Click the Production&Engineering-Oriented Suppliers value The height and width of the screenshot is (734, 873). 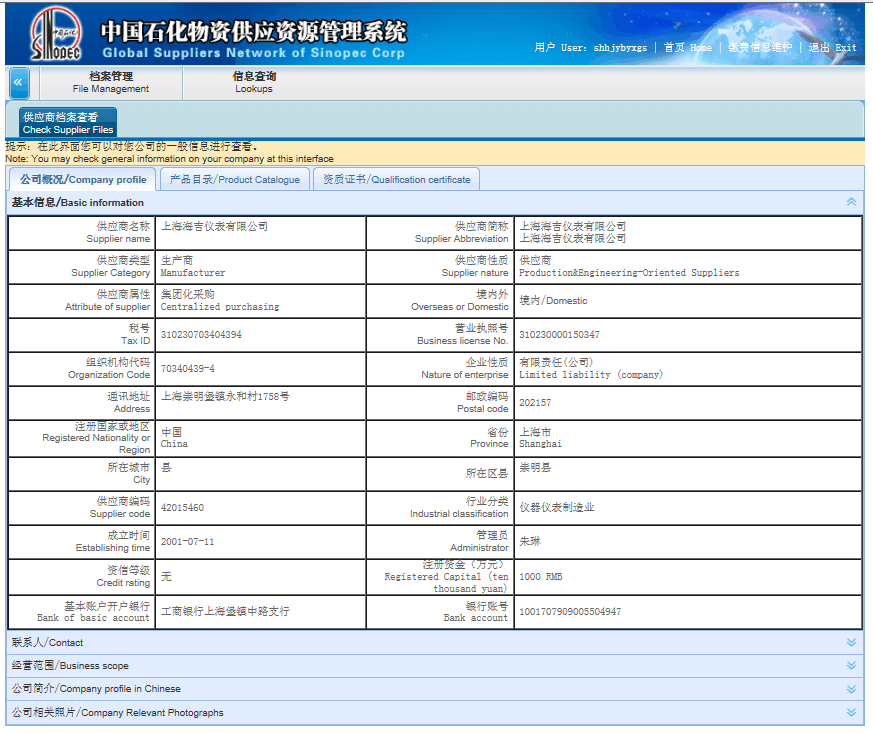pyautogui.click(x=629, y=273)
